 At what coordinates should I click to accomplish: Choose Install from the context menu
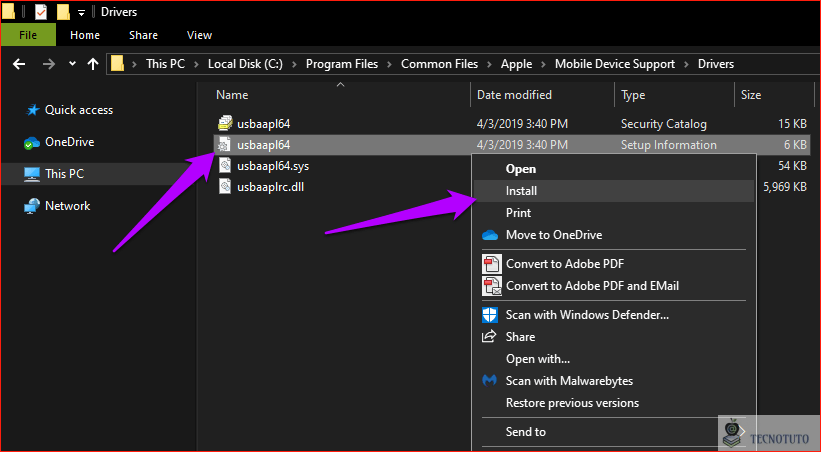614,191
